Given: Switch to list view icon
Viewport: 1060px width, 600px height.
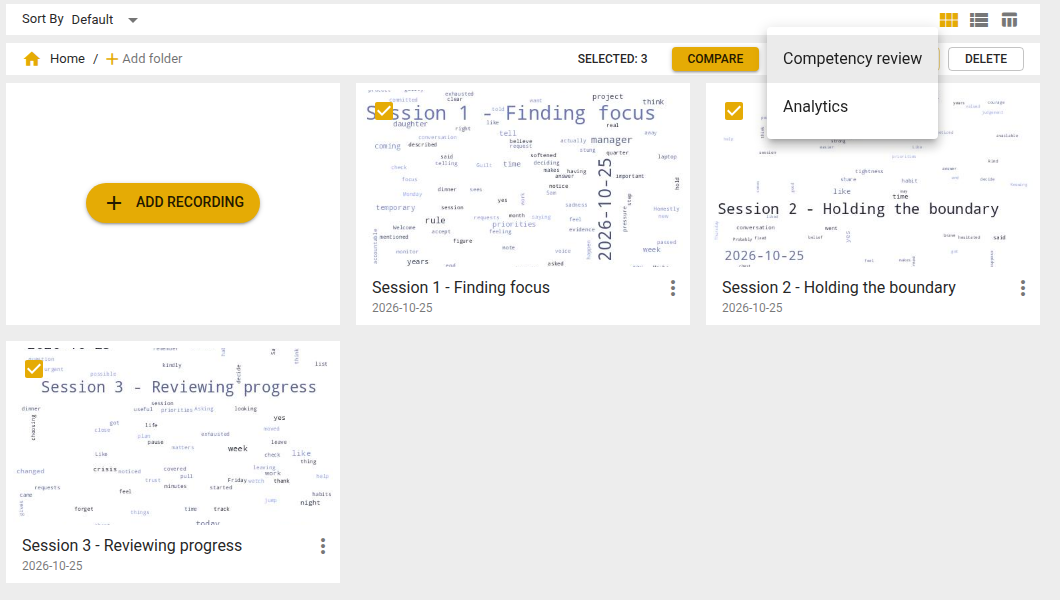Looking at the screenshot, I should (979, 20).
